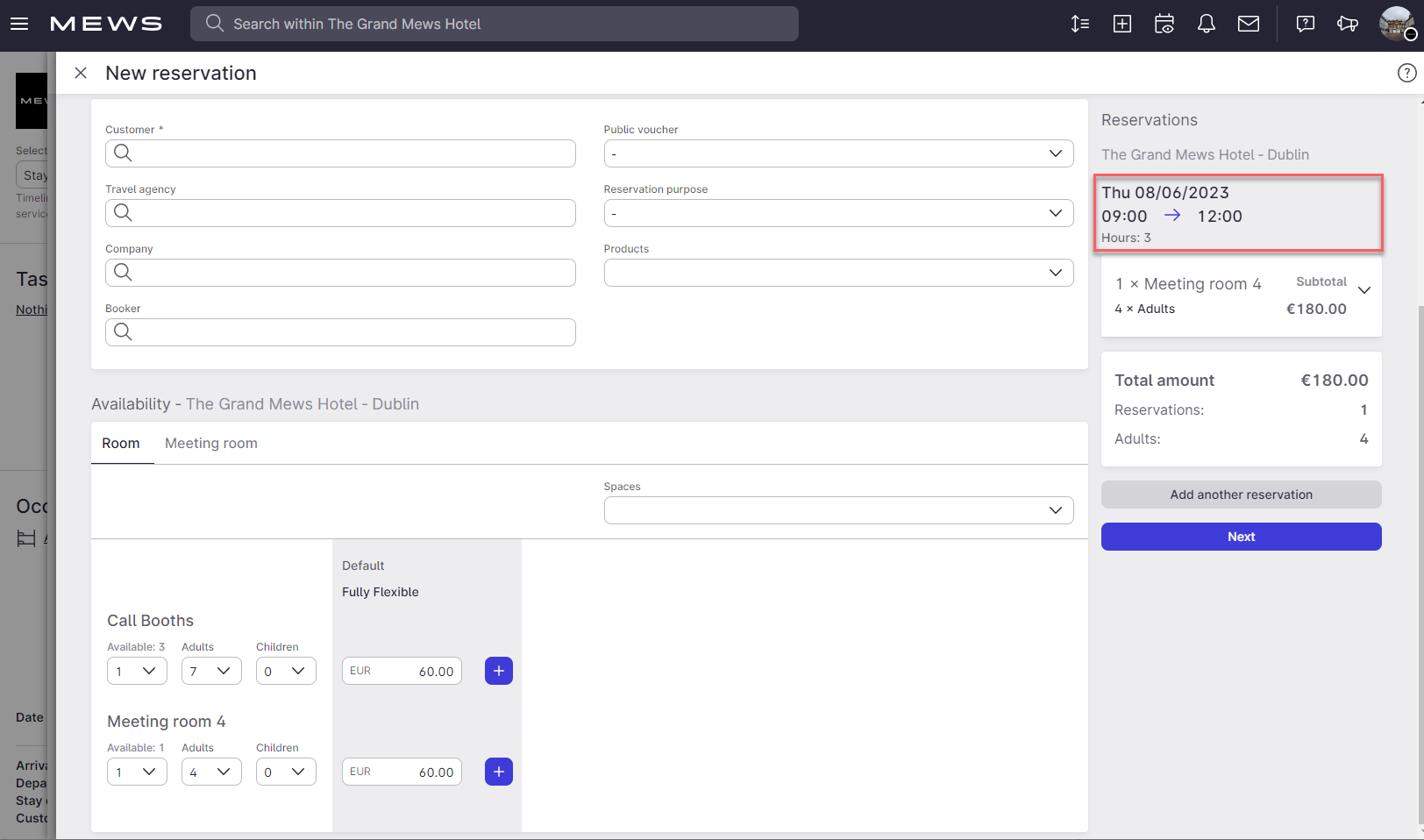Switch to the Meeting room tab

(210, 443)
